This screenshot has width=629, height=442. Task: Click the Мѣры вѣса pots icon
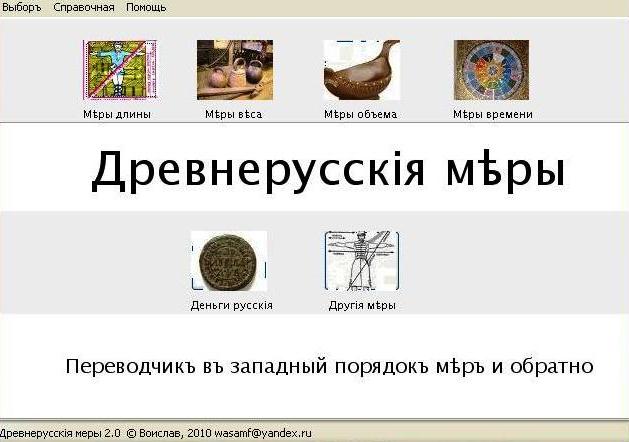235,70
